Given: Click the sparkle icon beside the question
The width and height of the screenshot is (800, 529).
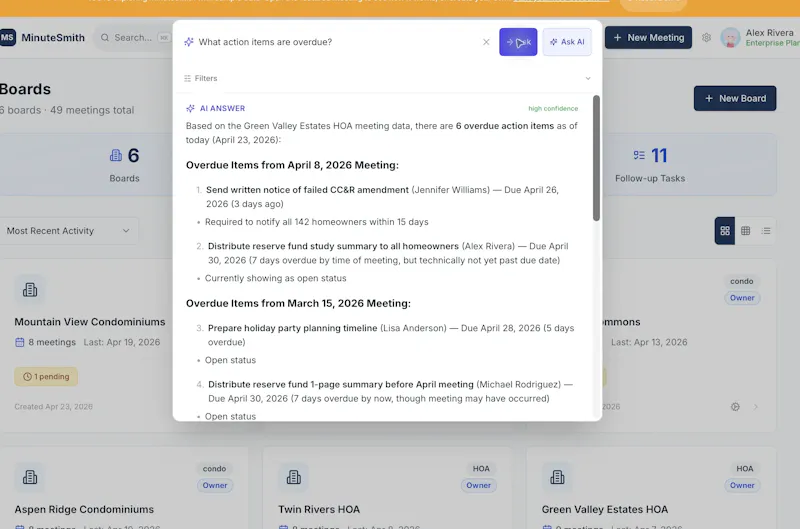Looking at the screenshot, I should [x=189, y=42].
